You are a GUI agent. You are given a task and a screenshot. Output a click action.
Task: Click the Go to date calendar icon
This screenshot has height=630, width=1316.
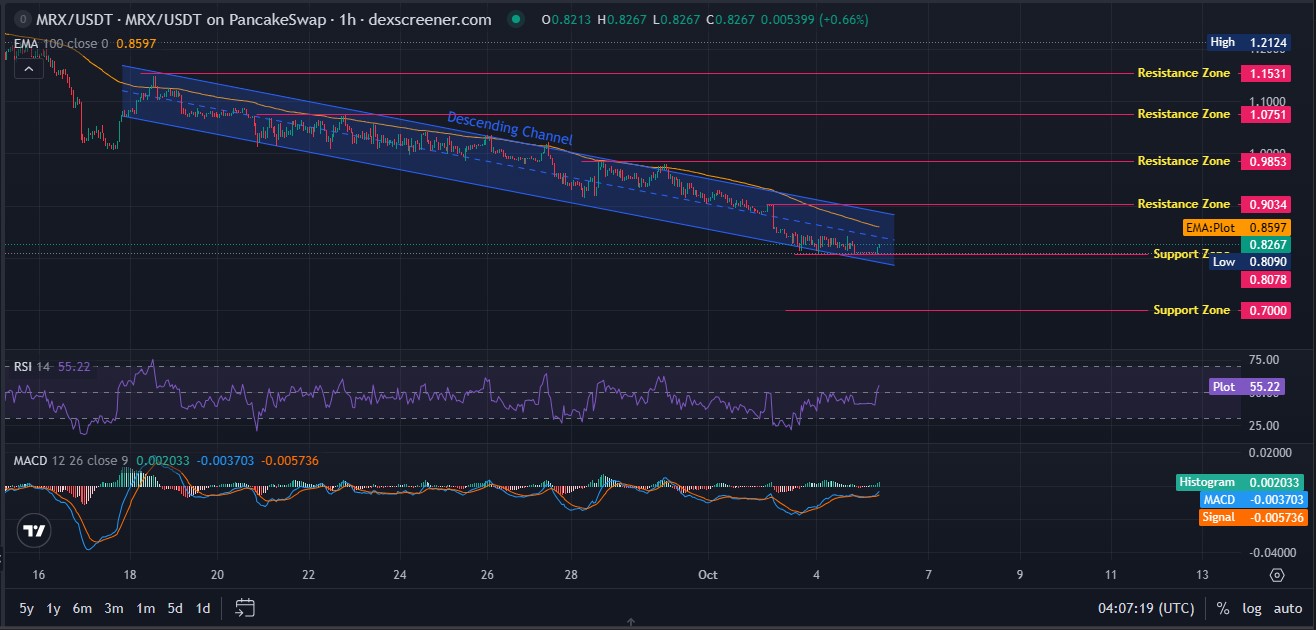pyautogui.click(x=246, y=607)
